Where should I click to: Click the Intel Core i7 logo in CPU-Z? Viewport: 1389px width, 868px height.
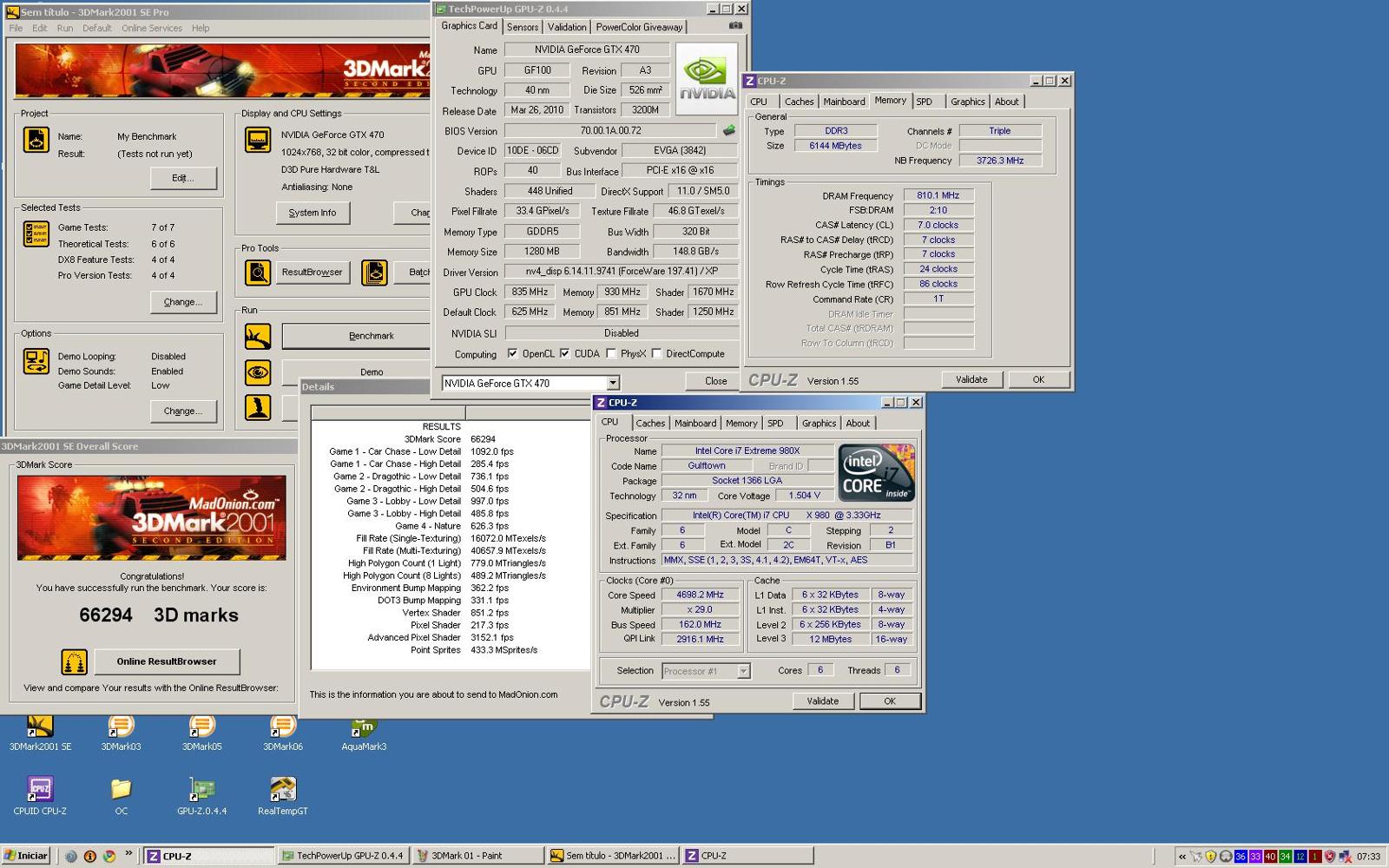pos(877,472)
